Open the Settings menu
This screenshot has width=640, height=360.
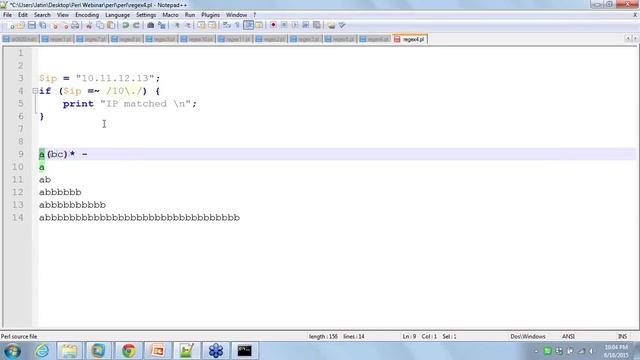(x=146, y=15)
